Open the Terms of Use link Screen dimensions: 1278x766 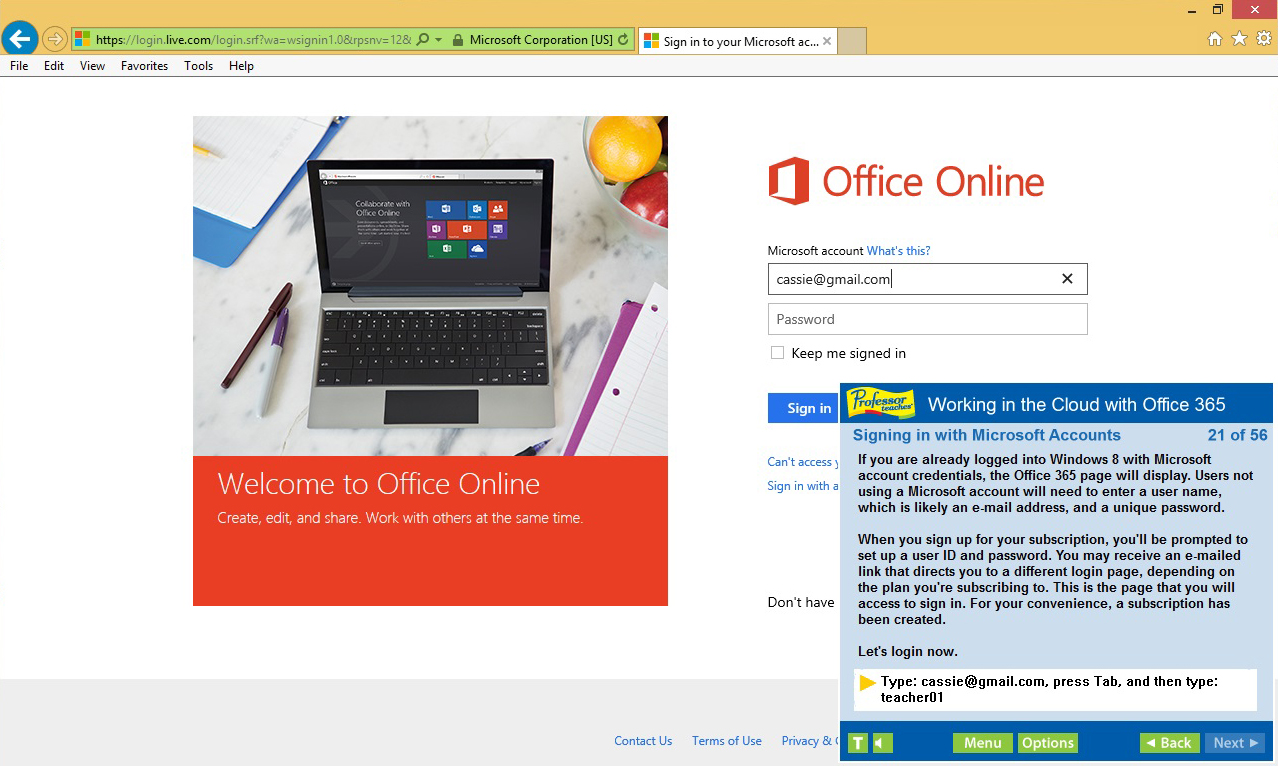point(726,740)
